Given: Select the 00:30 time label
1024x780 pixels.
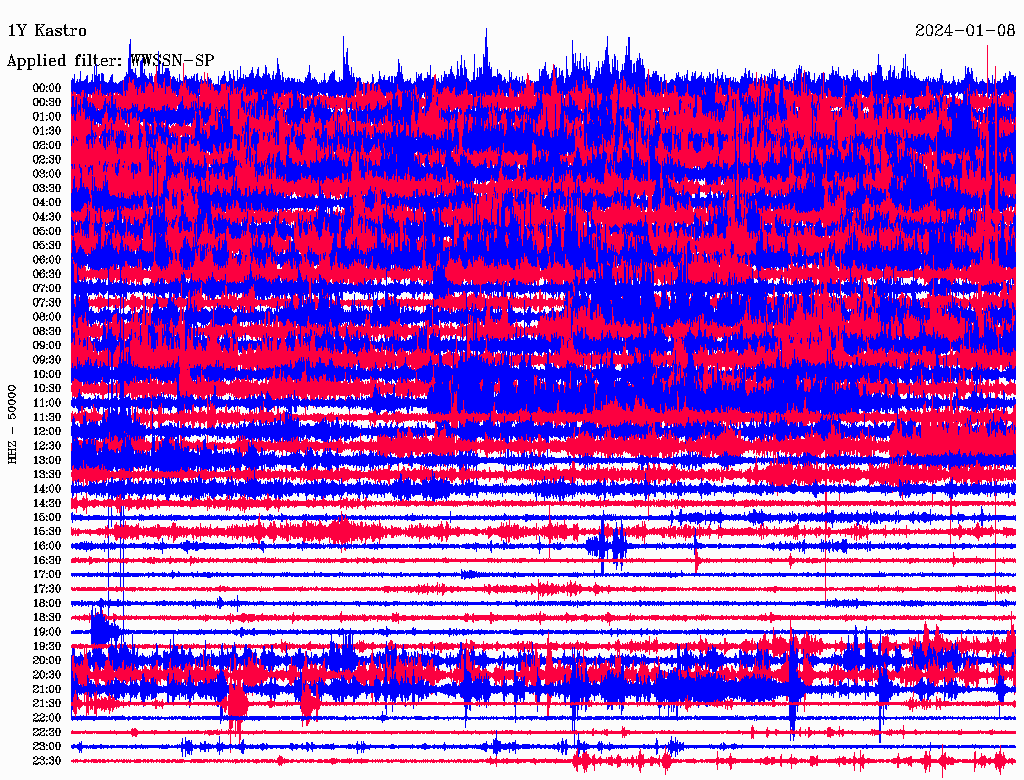Looking at the screenshot, I should click(x=47, y=103).
